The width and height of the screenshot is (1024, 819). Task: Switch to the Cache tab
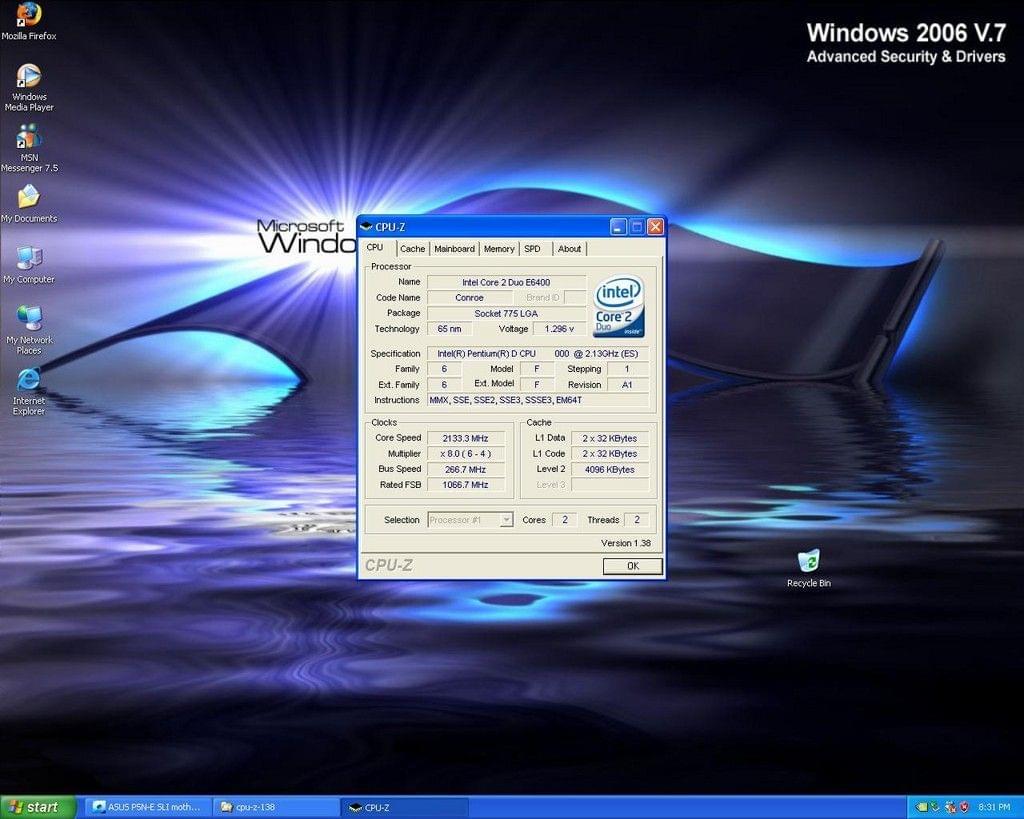(412, 249)
